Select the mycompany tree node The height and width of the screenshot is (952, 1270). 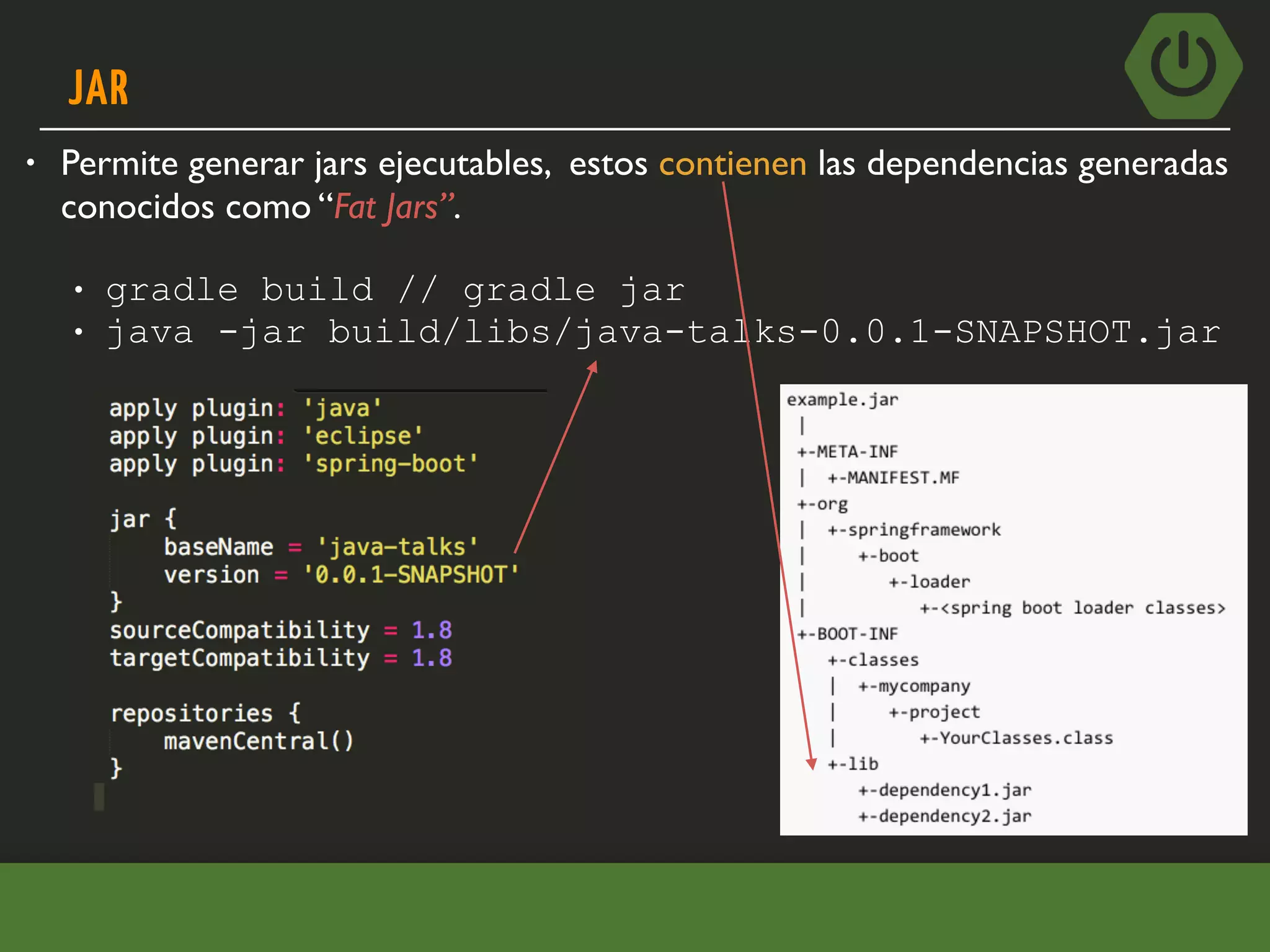point(914,687)
